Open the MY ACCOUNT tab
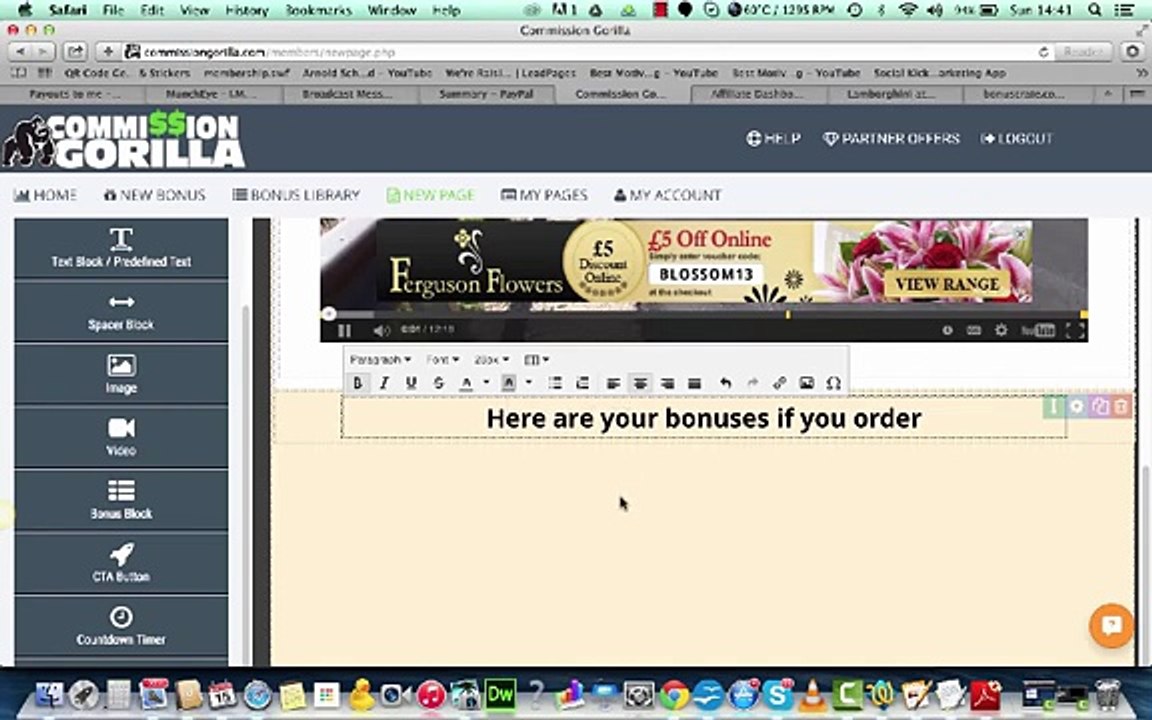 pyautogui.click(x=668, y=195)
